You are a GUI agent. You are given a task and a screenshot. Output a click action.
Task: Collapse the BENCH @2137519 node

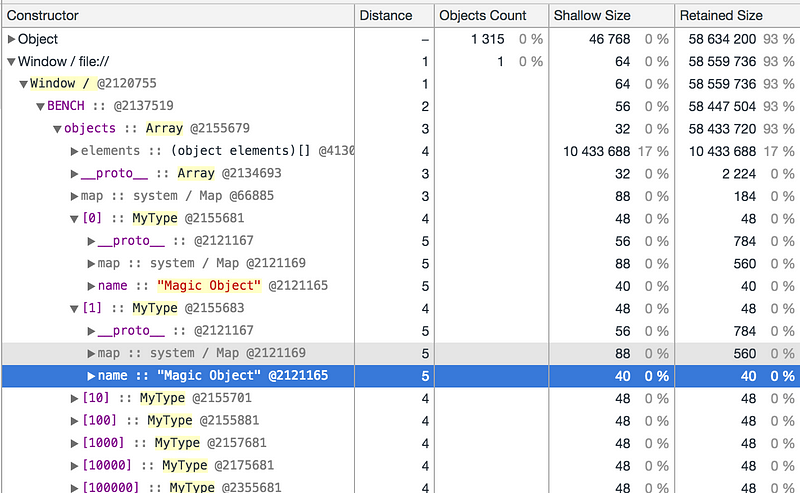click(40, 106)
